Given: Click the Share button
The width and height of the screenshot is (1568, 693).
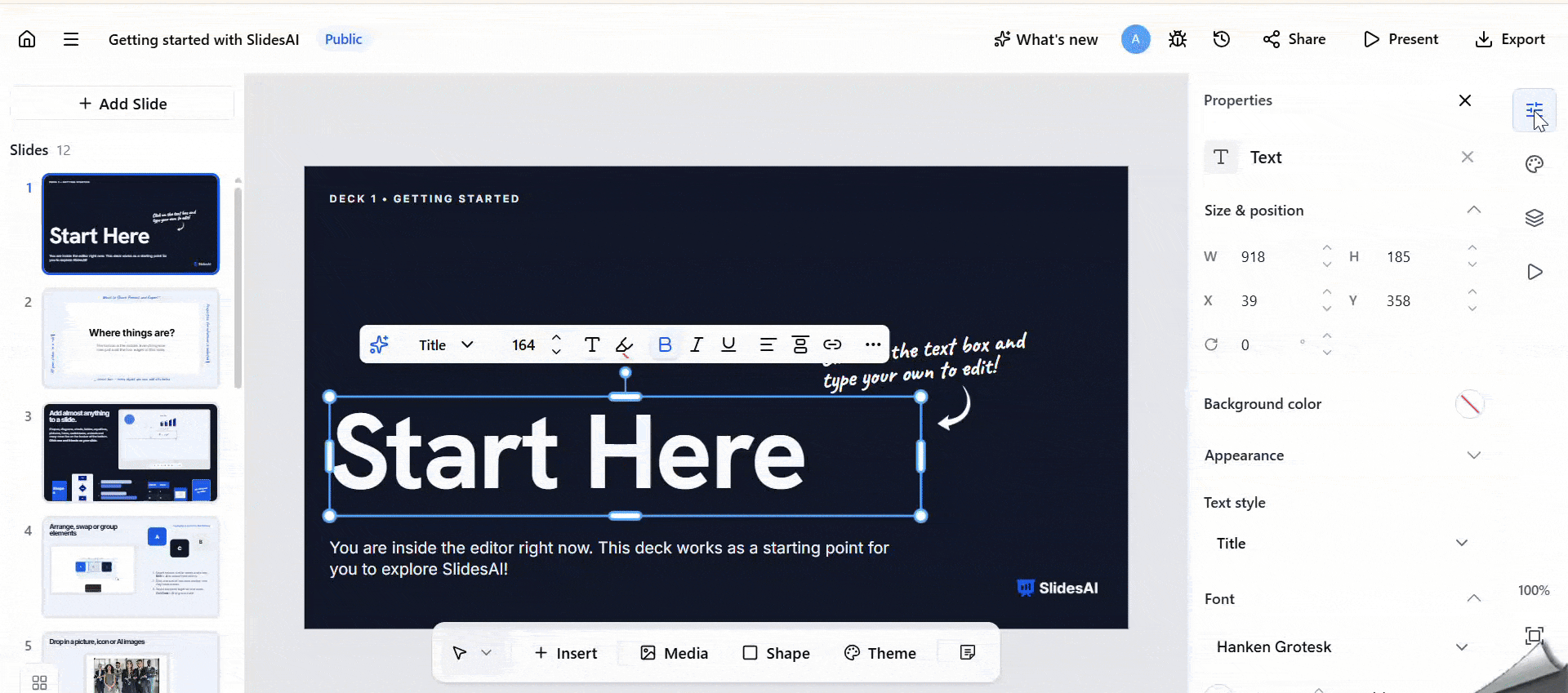Looking at the screenshot, I should pos(1294,39).
